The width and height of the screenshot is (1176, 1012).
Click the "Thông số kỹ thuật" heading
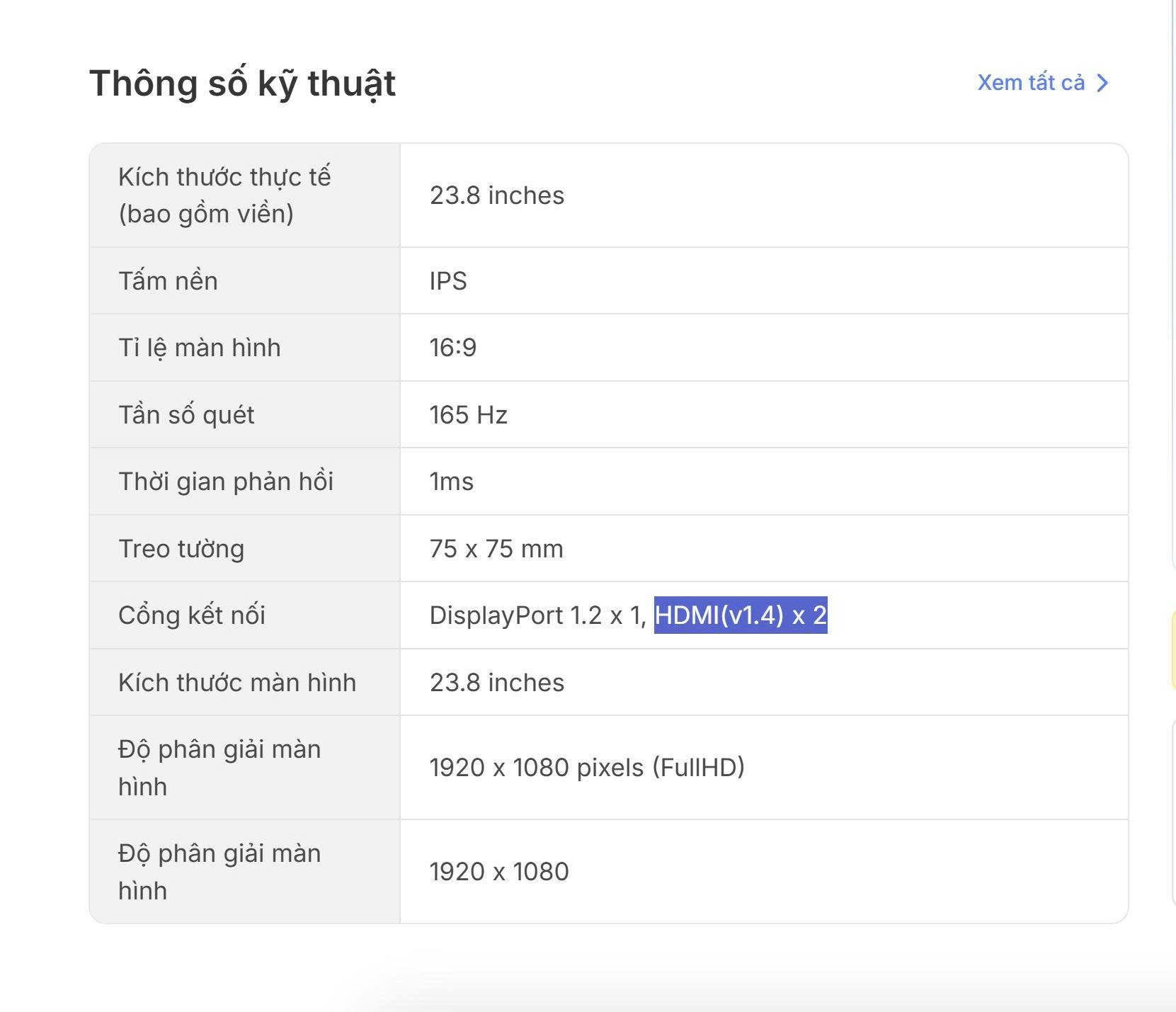coord(242,84)
